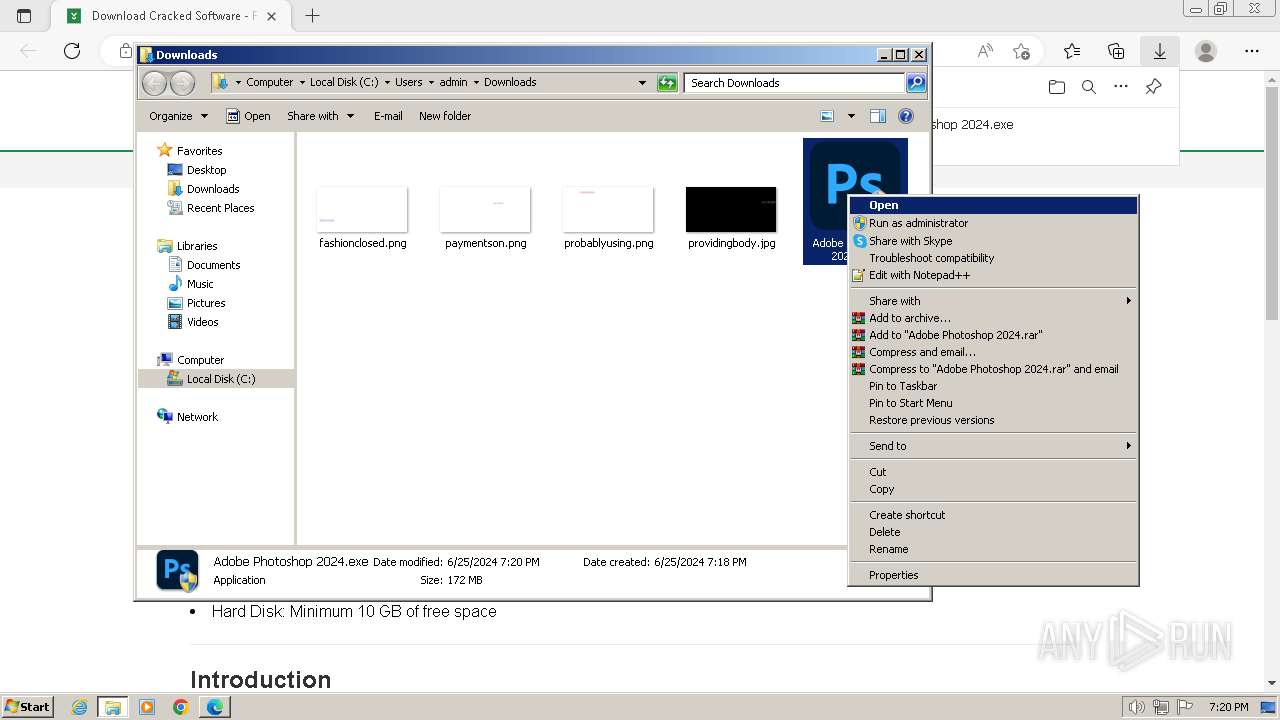Screen dimensions: 1280x720
Task: Click New folder button
Action: point(445,116)
